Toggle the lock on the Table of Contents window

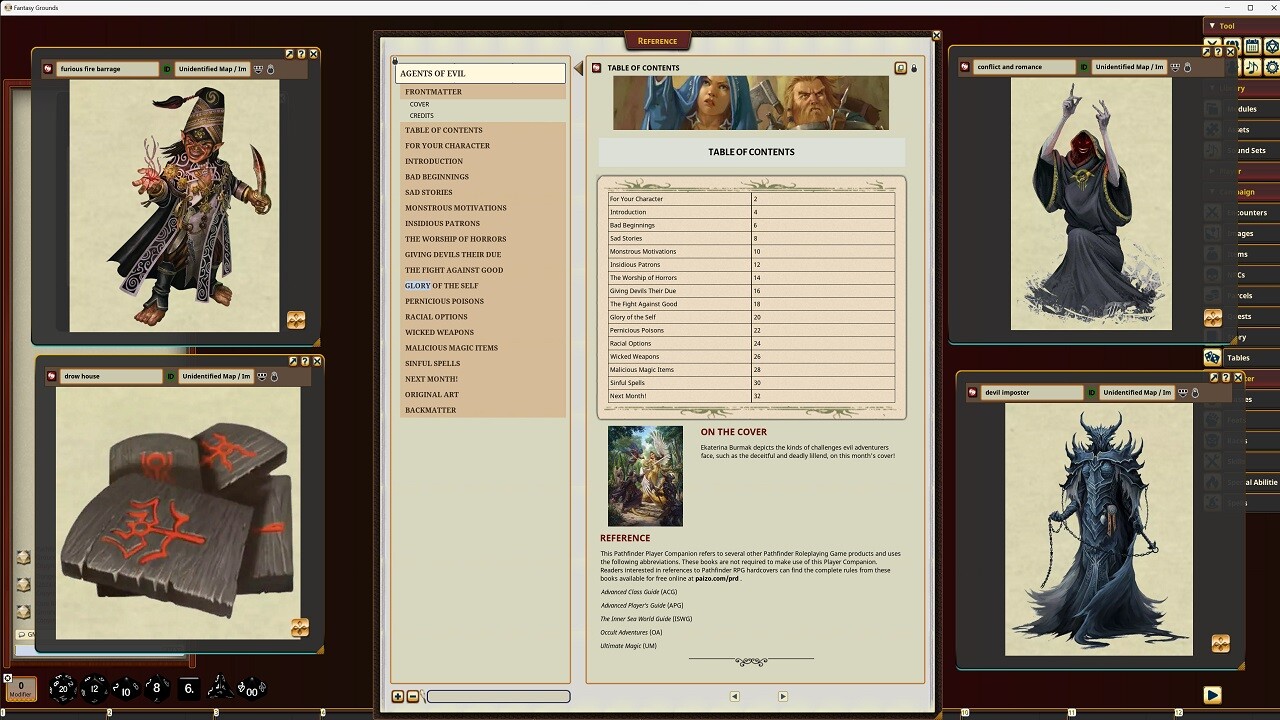(x=913, y=67)
